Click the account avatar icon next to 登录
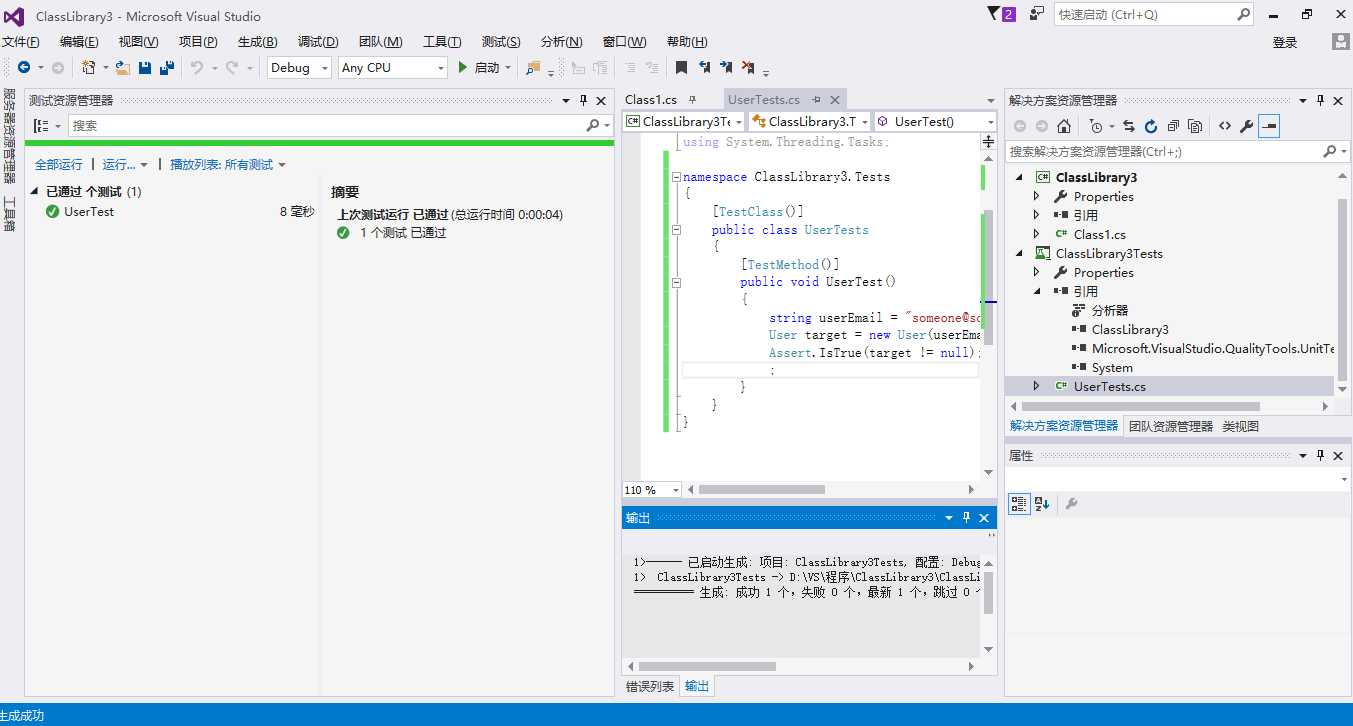This screenshot has height=726, width=1353. point(1341,41)
